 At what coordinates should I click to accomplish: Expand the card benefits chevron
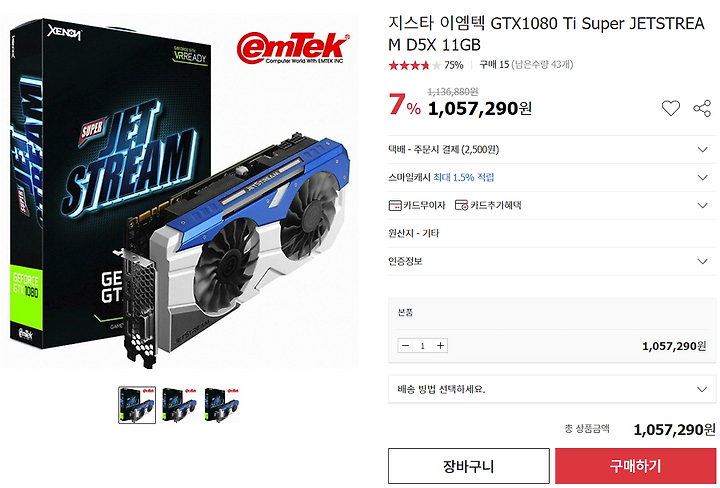[703, 205]
